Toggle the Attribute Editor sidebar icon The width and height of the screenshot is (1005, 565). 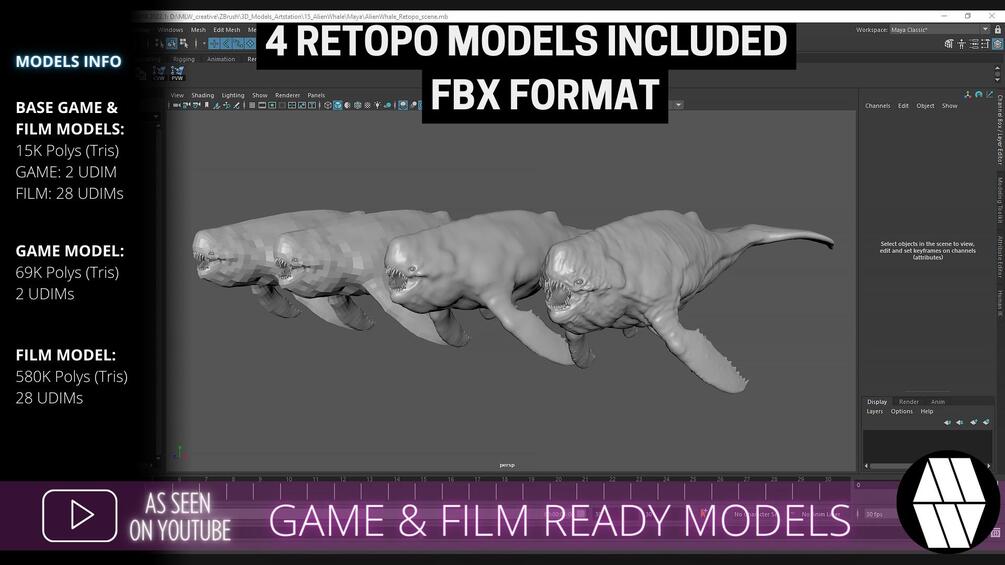[x=974, y=44]
